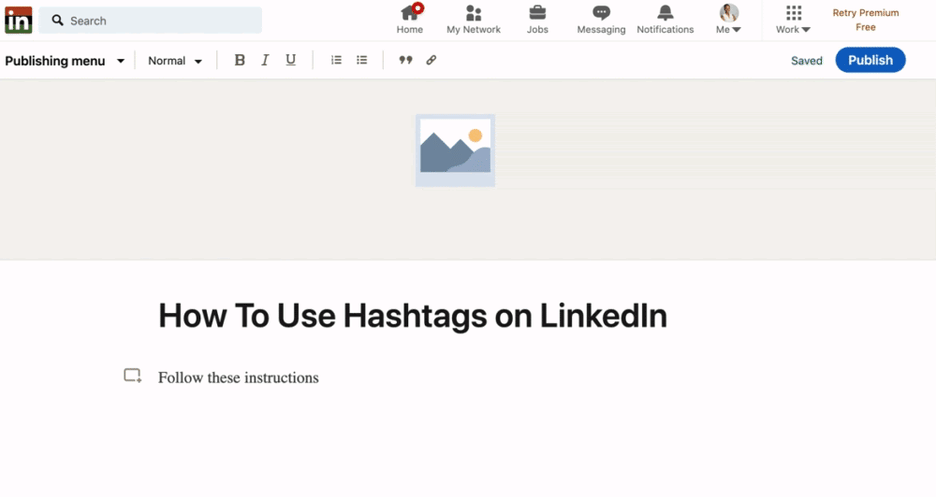Toggle underline formatting
The image size is (936, 497).
pos(291,60)
